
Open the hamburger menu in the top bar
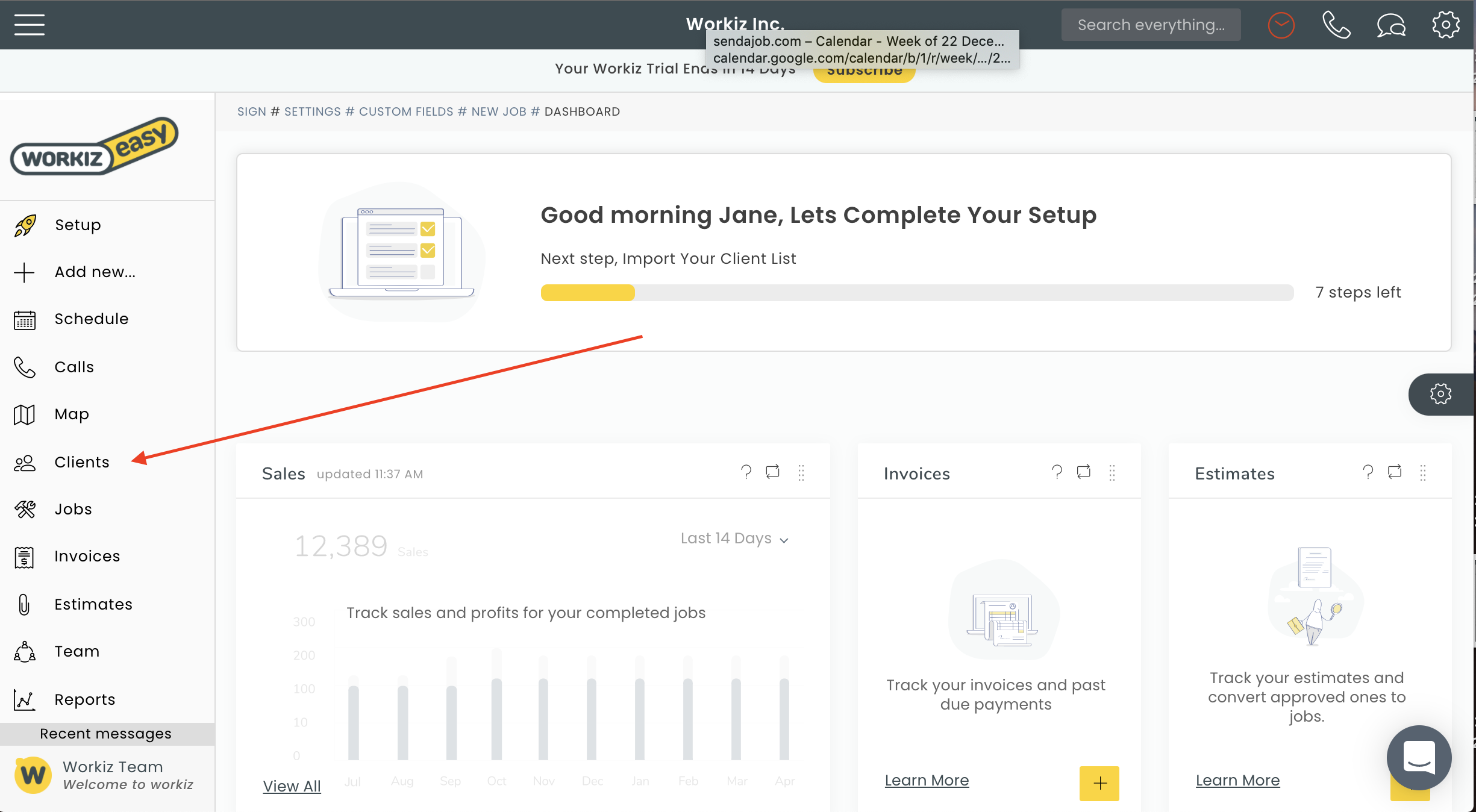[29, 25]
